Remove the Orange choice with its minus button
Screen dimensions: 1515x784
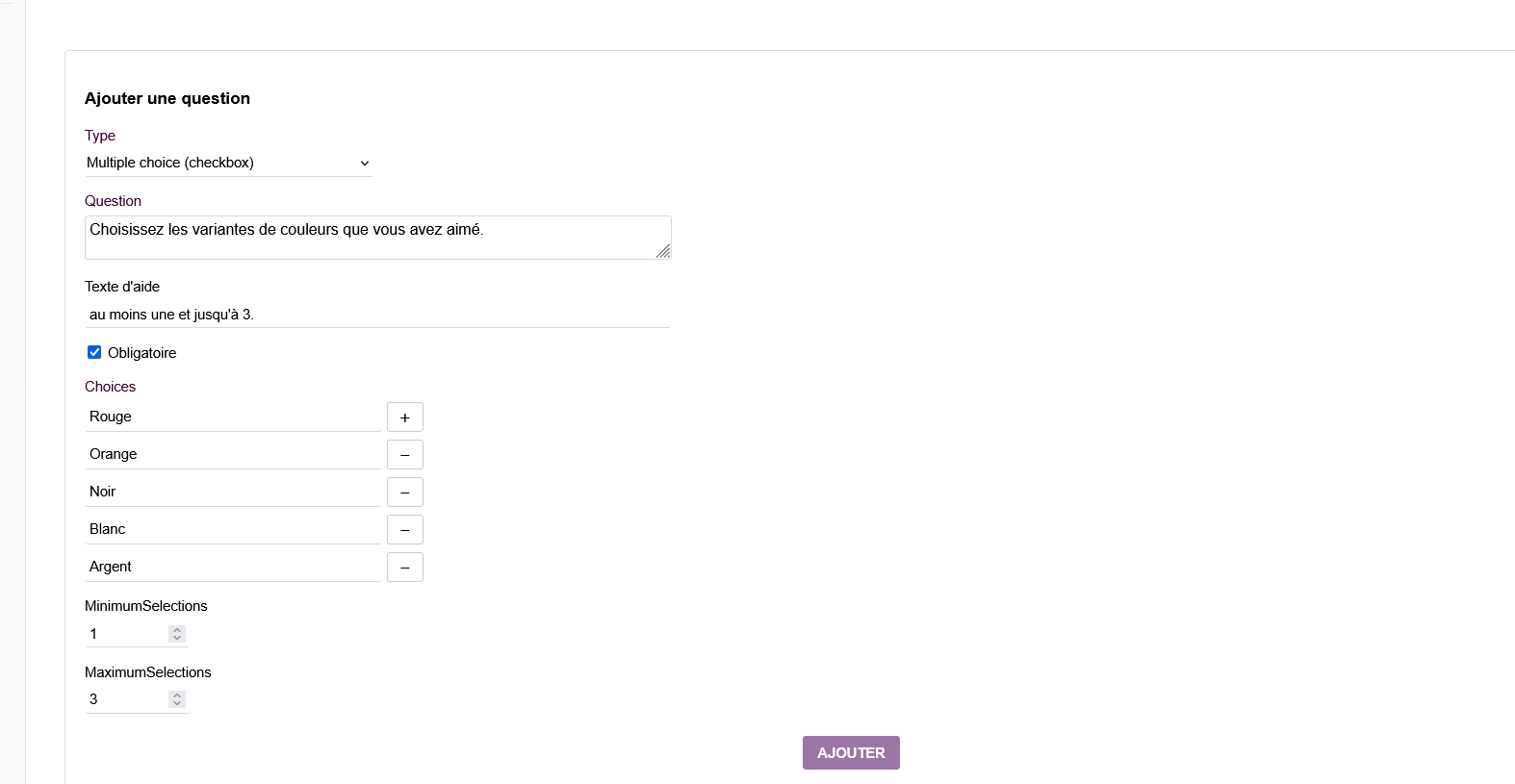click(404, 455)
